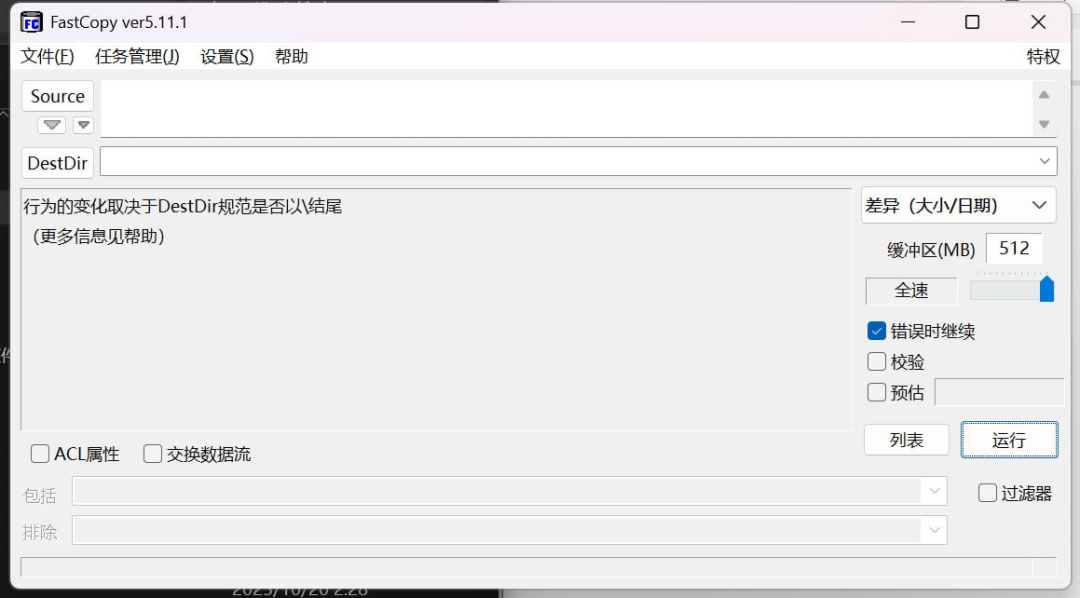Expand the 包括 filter dropdown
Viewport: 1080px width, 598px height.
[934, 491]
